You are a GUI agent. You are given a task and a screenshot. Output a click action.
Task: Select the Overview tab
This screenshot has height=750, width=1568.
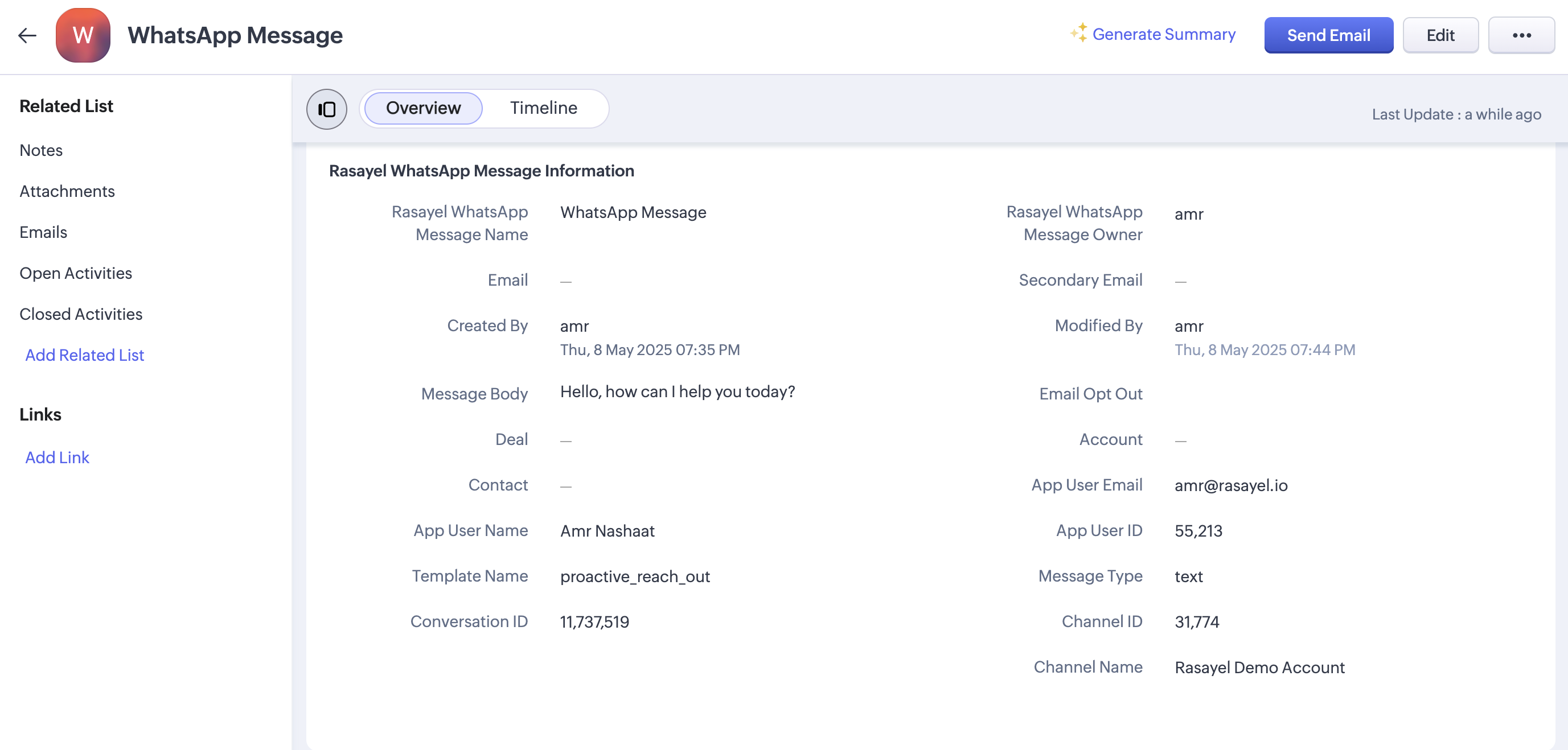pos(423,108)
